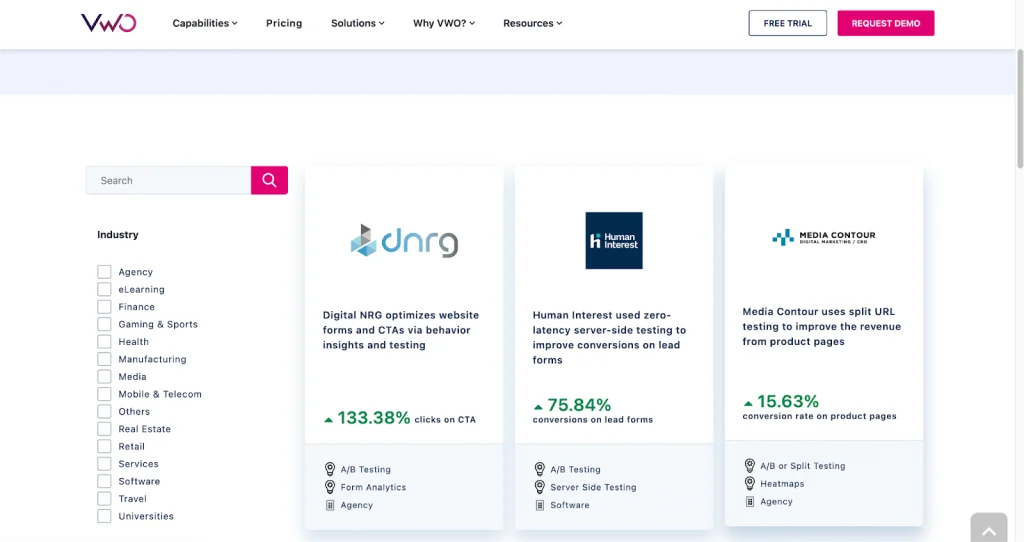Viewport: 1024px width, 542px height.
Task: Check the Retail industry checkbox
Action: (104, 447)
